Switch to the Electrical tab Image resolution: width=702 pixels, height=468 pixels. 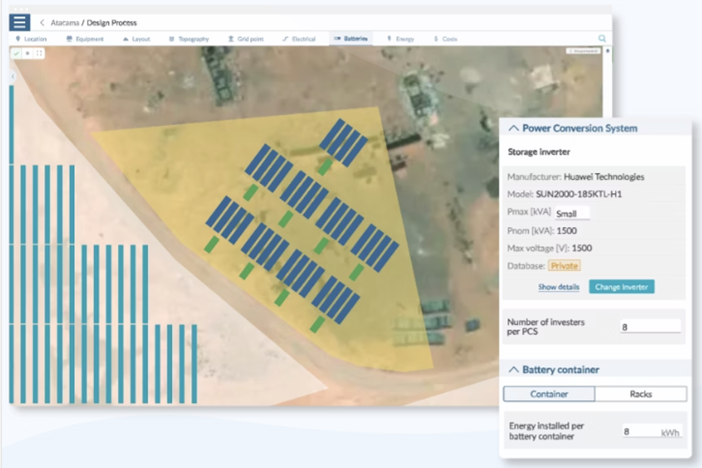click(x=299, y=39)
